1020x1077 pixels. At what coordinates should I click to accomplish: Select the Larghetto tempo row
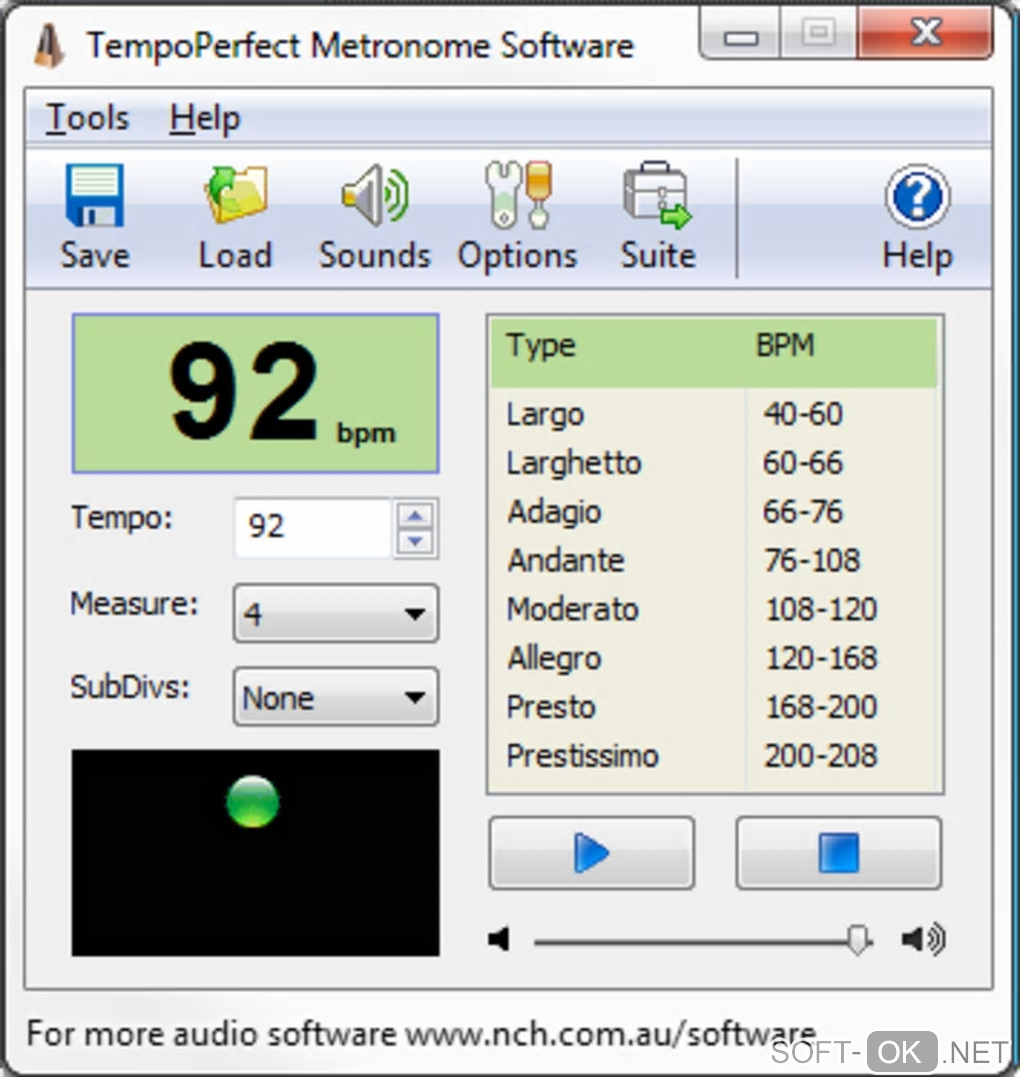pyautogui.click(x=714, y=463)
